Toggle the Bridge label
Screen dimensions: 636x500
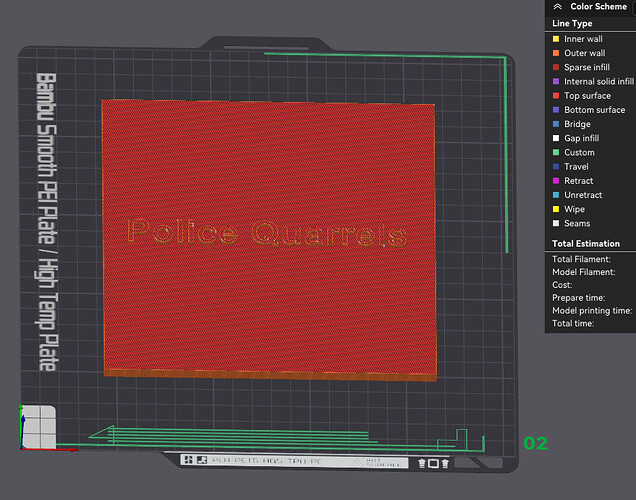pyautogui.click(x=577, y=124)
